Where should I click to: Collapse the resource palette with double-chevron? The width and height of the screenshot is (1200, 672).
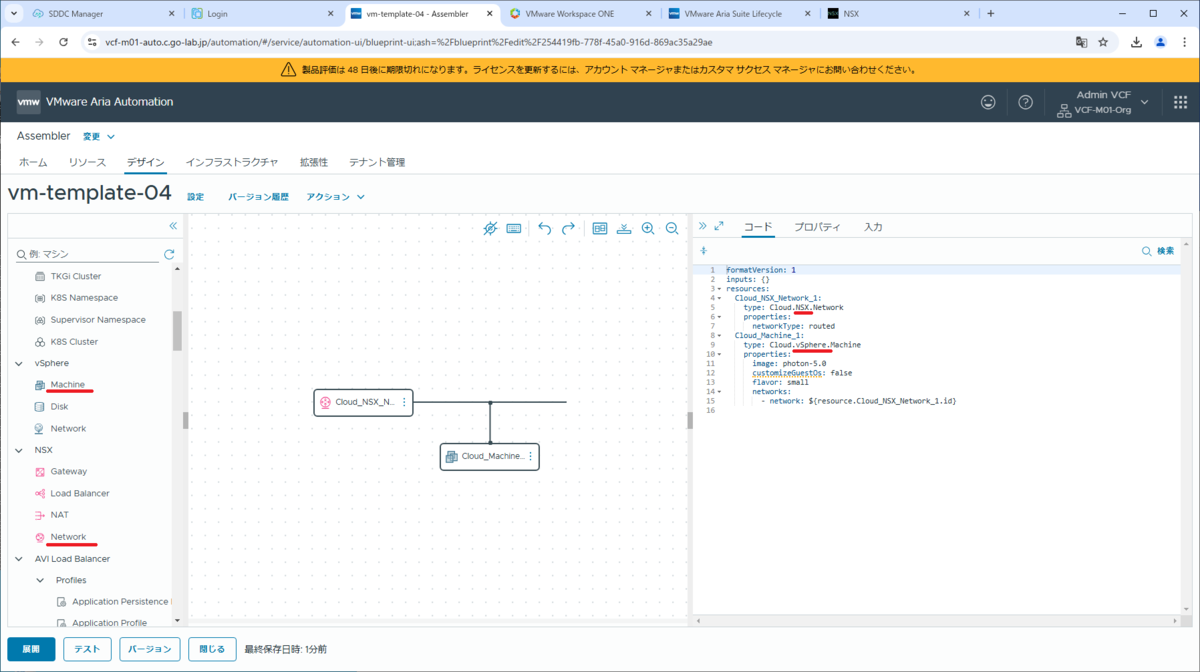tap(173, 226)
